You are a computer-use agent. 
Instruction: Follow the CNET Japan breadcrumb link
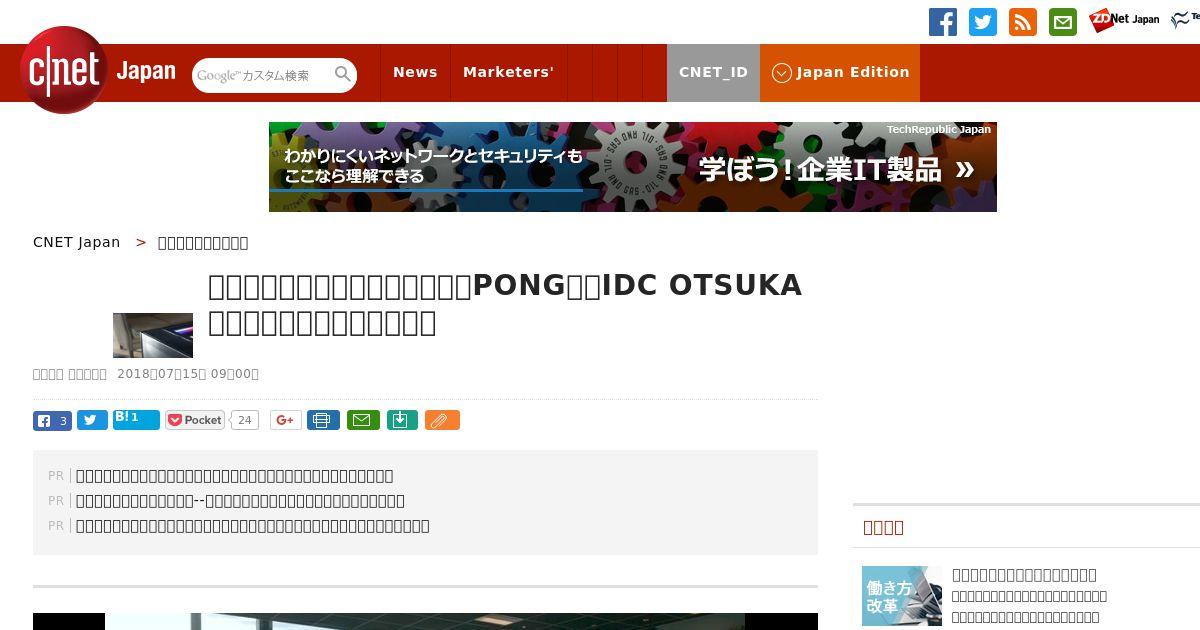tap(76, 242)
